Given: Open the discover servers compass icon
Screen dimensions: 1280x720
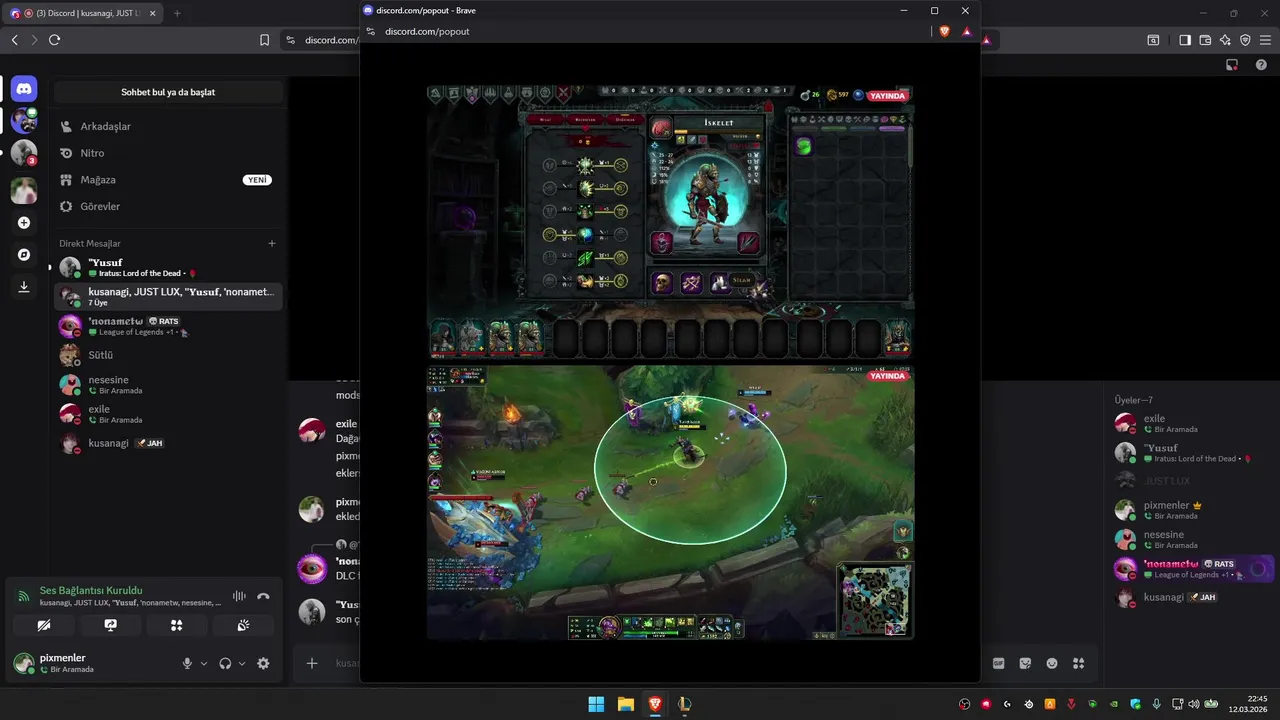Looking at the screenshot, I should pyautogui.click(x=24, y=254).
